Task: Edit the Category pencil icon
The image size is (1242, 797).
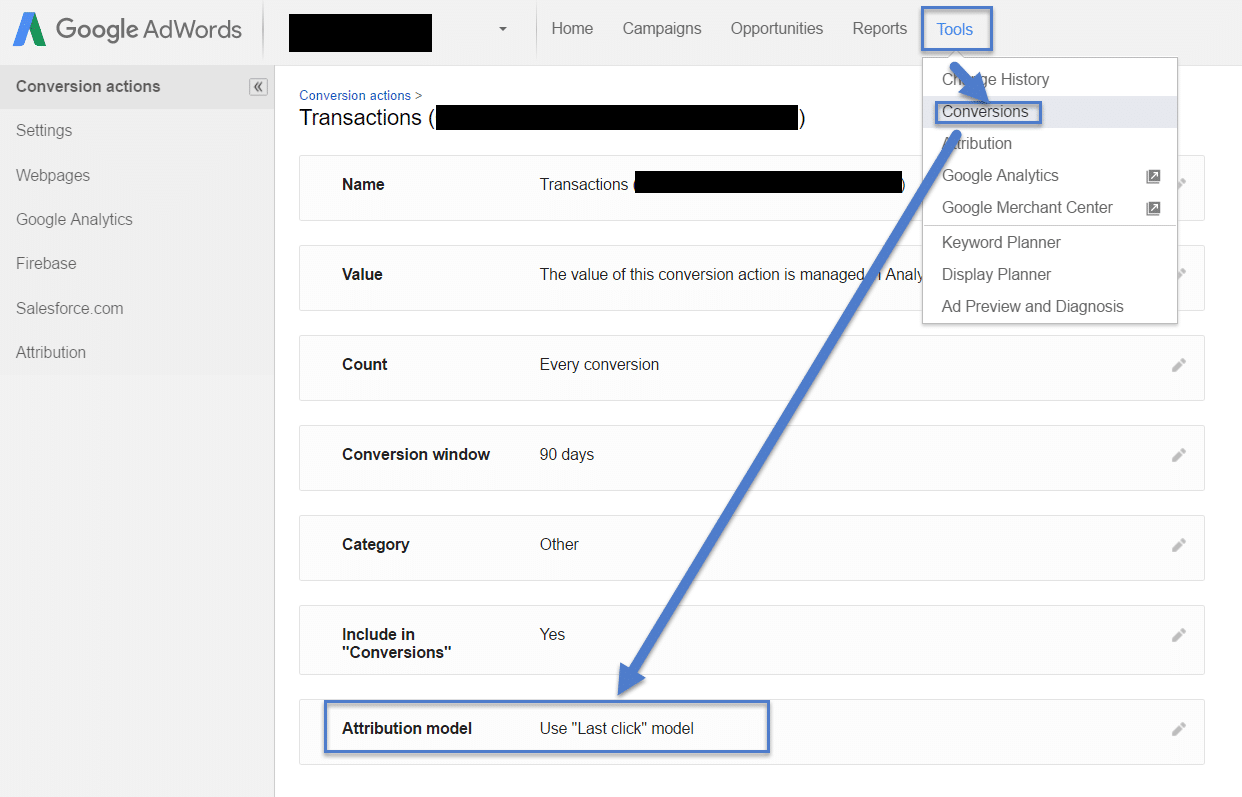Action: pyautogui.click(x=1179, y=545)
